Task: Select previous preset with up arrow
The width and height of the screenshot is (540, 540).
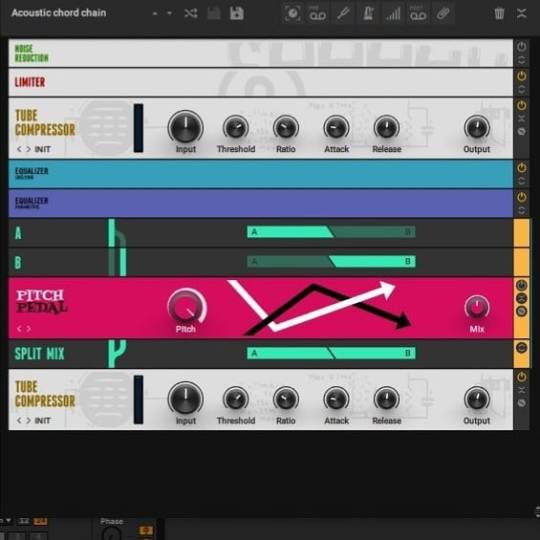Action: tap(155, 13)
